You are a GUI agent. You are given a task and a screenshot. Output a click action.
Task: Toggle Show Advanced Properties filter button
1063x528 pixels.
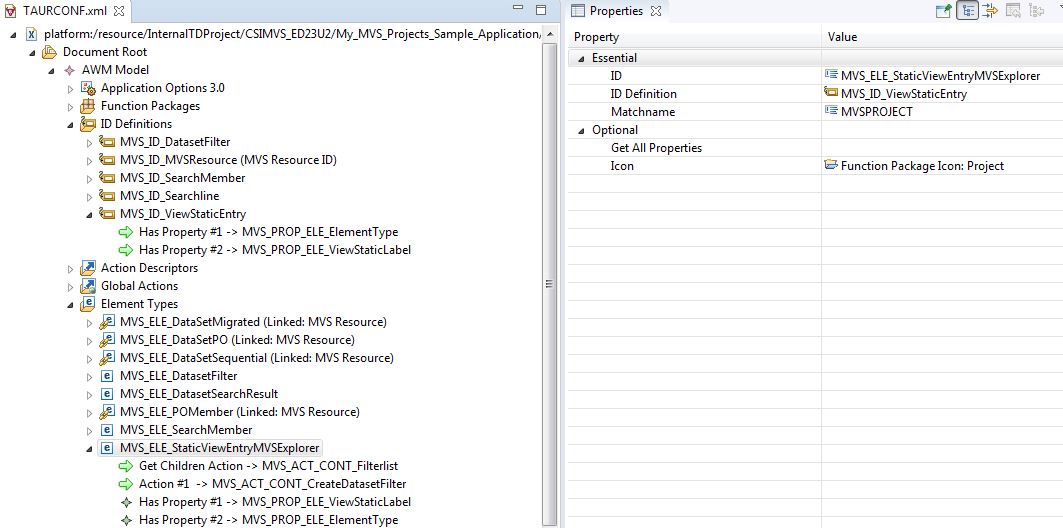(x=990, y=10)
